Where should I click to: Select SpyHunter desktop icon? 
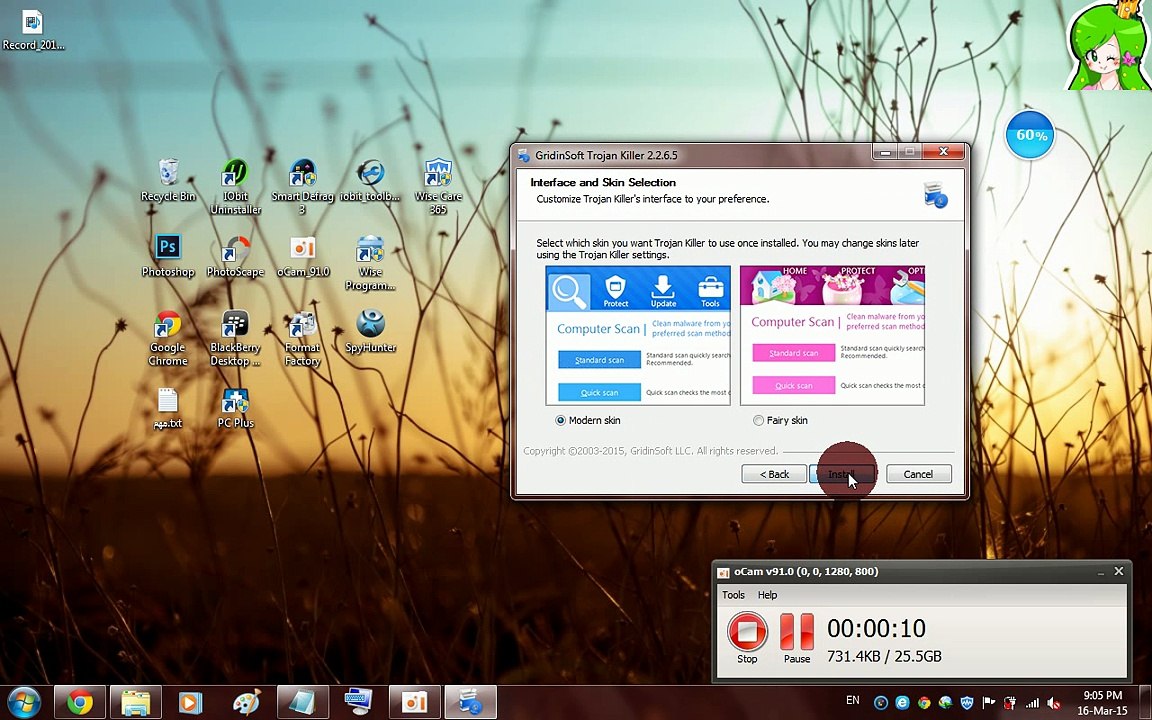click(370, 331)
